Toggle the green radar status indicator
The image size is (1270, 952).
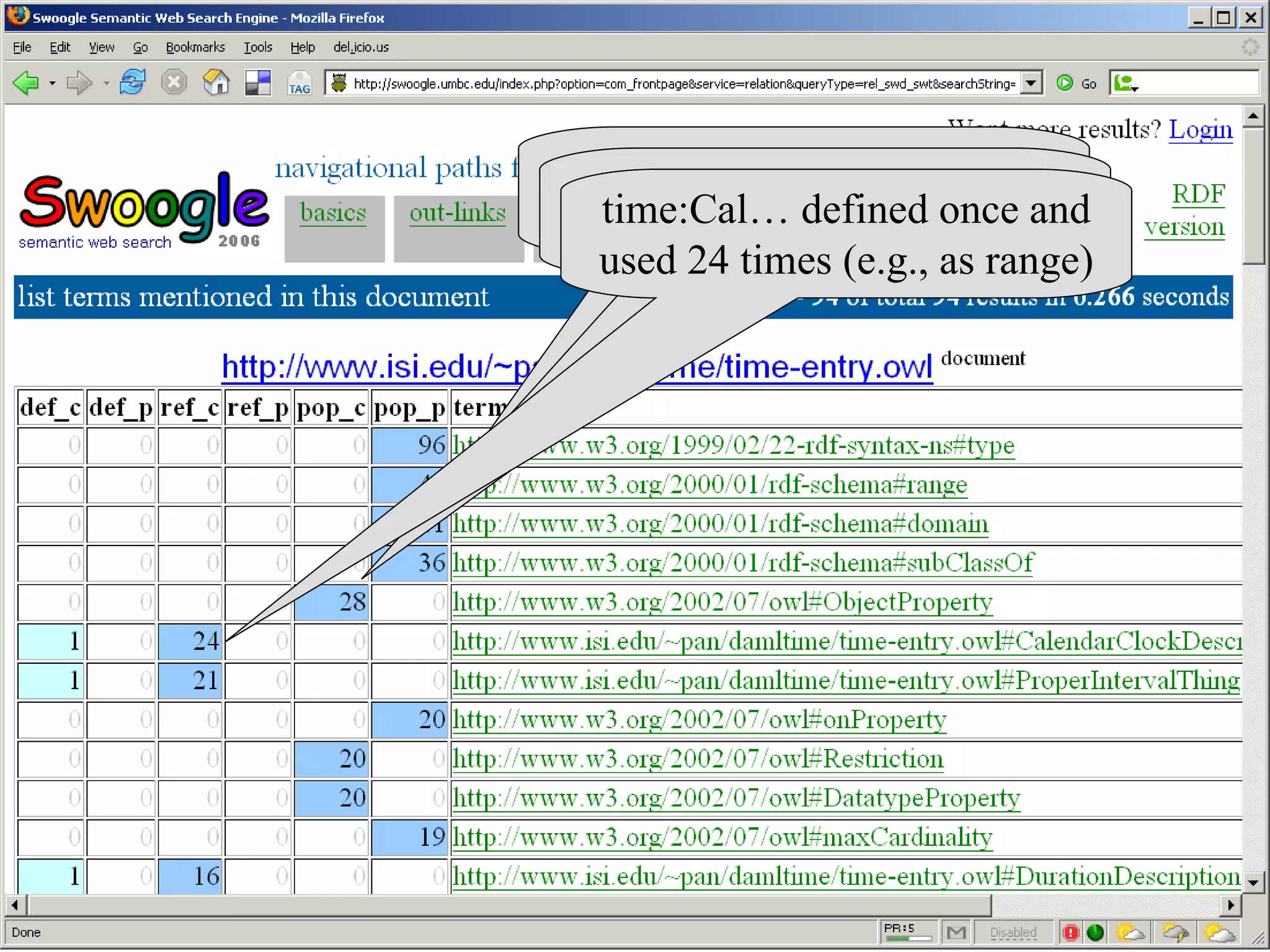(1096, 932)
